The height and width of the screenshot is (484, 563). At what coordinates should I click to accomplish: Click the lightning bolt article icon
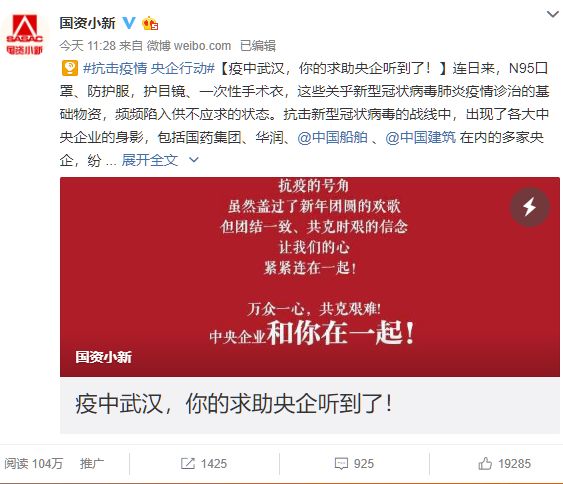(530, 207)
